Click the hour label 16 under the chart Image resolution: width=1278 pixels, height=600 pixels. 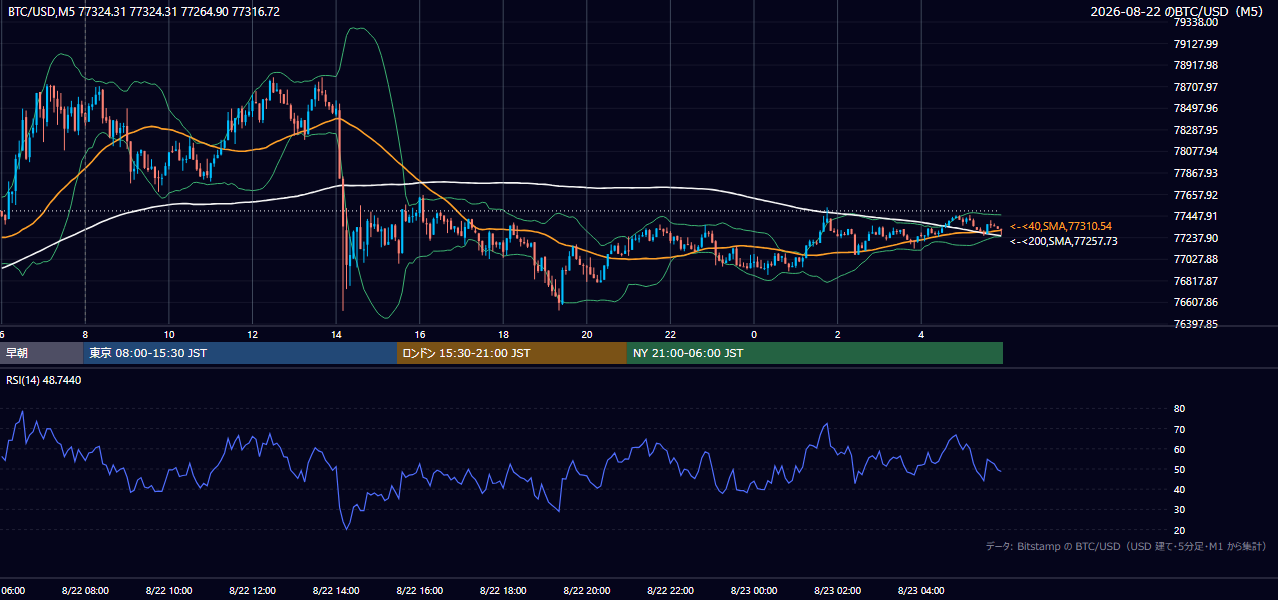pos(420,334)
